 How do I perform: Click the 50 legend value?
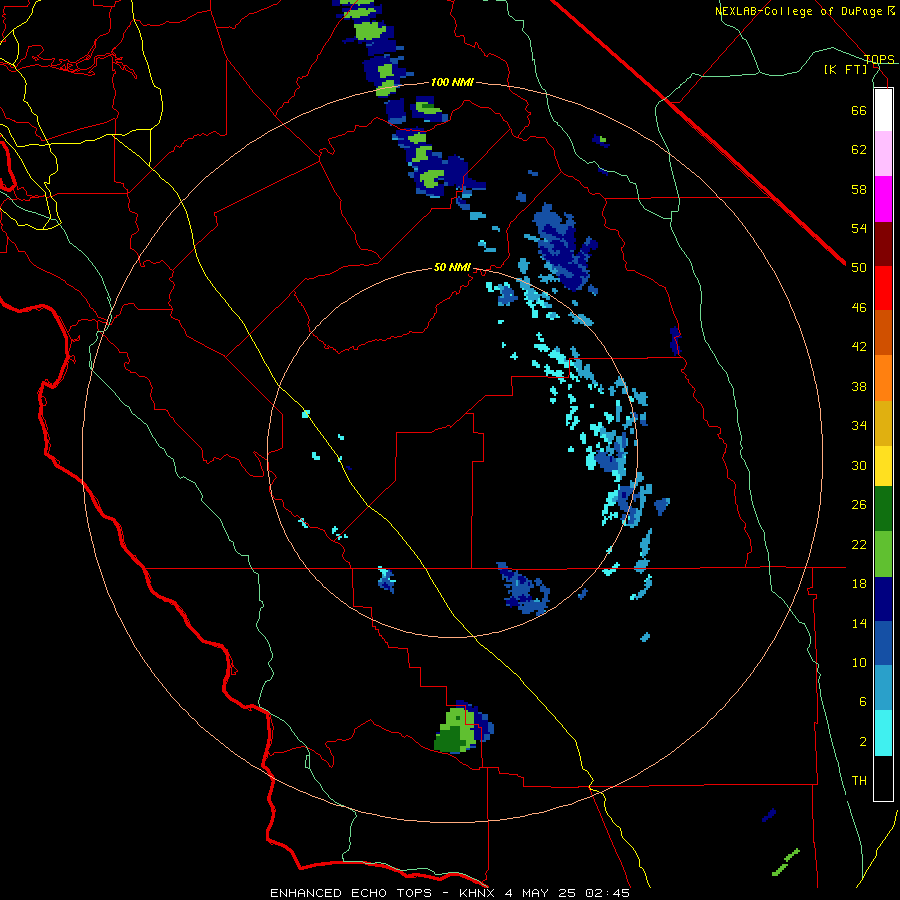[859, 268]
